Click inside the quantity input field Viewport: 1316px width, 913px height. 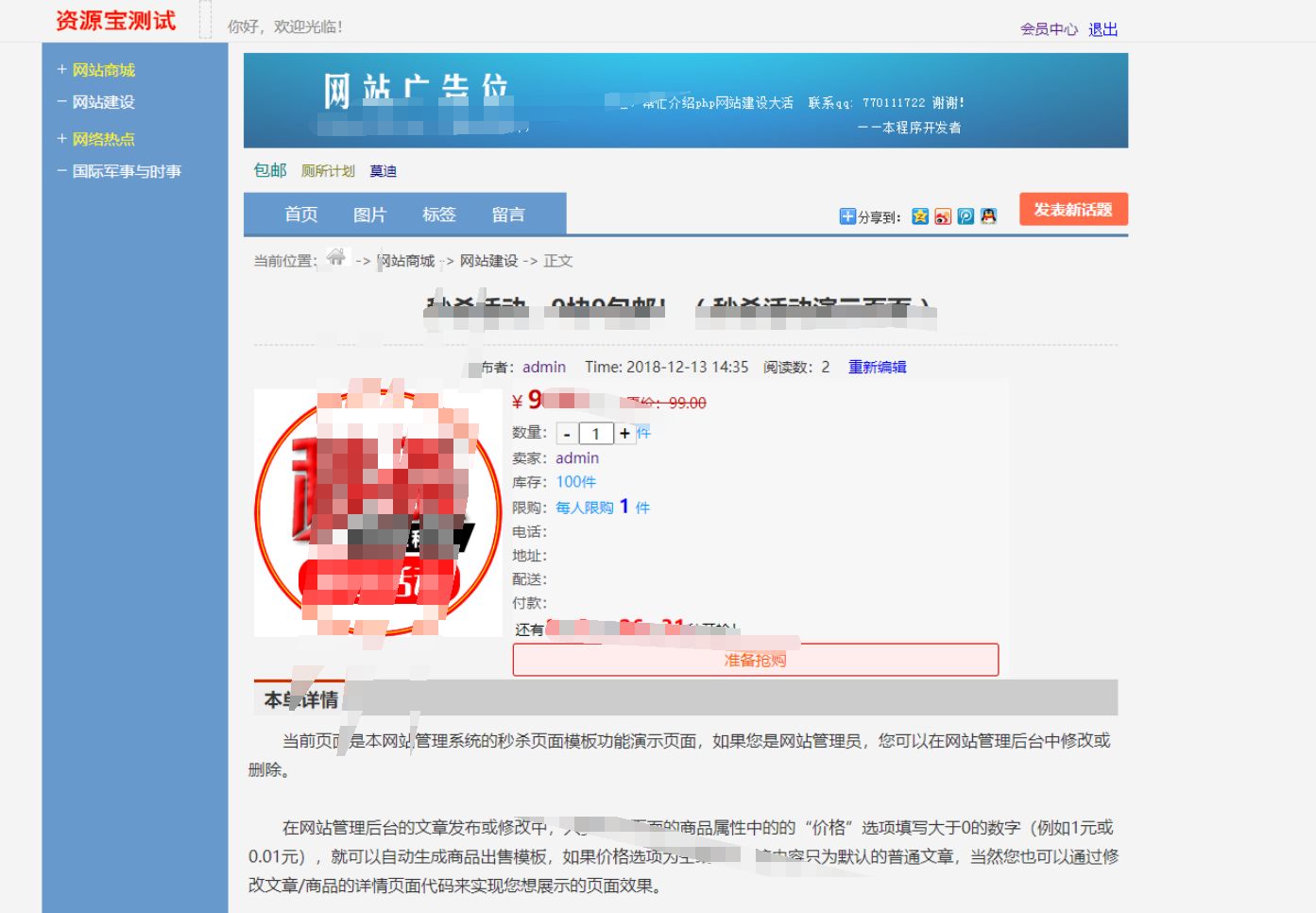[x=595, y=433]
